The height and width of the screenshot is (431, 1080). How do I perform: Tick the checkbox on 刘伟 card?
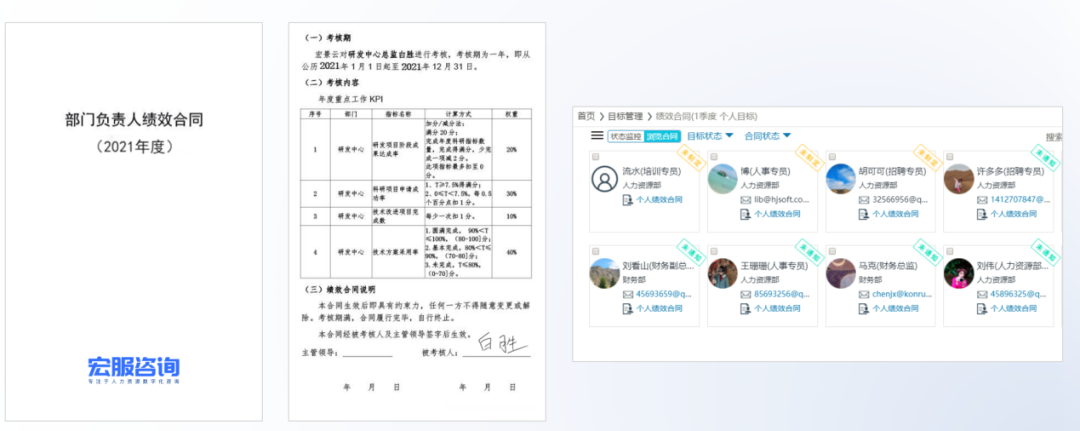click(x=950, y=251)
